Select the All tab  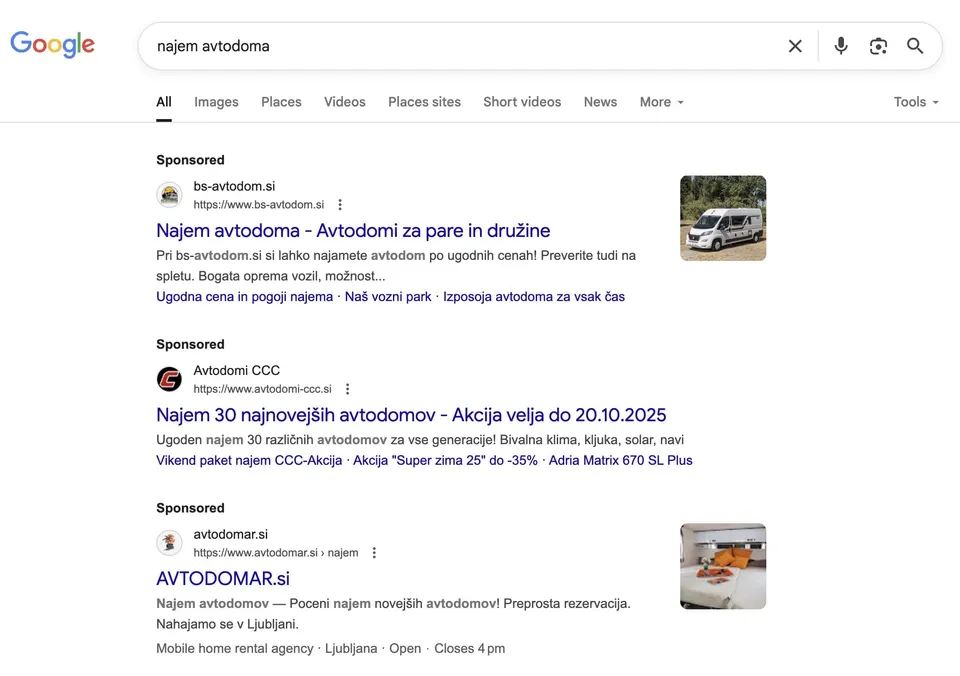pyautogui.click(x=163, y=102)
